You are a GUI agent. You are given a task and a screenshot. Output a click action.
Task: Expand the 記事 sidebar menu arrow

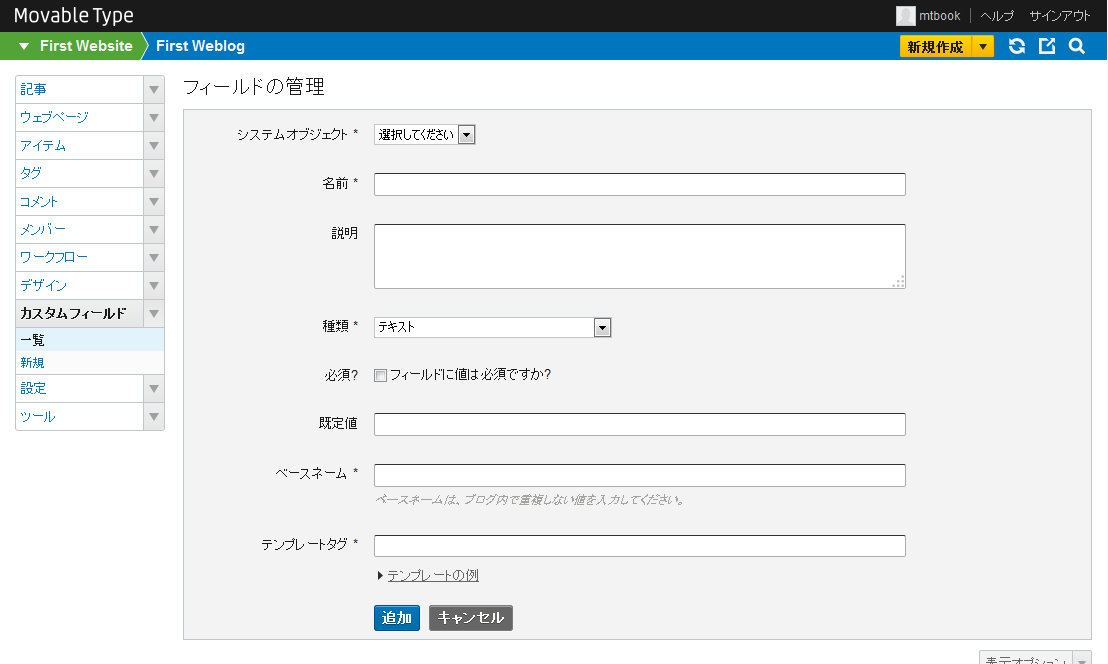154,90
